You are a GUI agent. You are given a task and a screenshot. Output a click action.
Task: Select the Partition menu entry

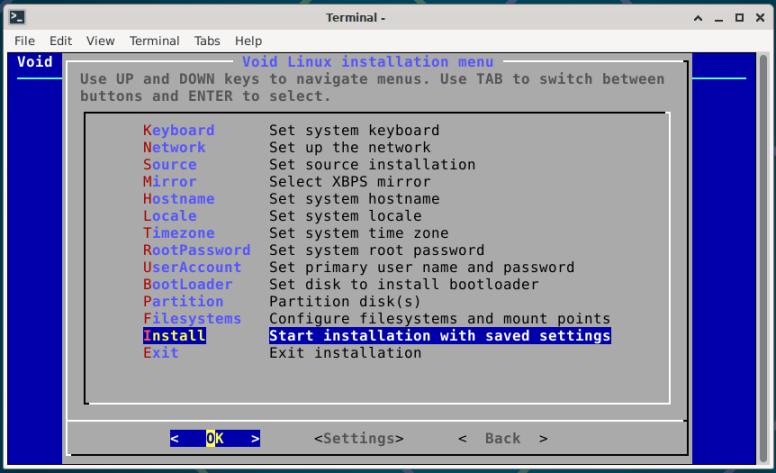183,301
